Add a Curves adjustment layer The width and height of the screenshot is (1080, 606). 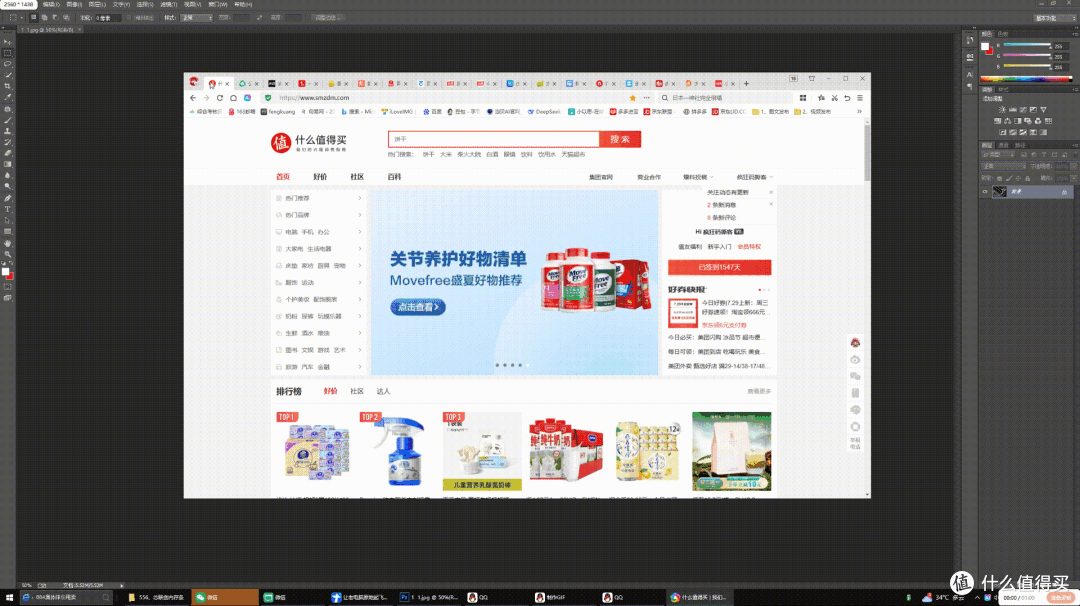1023,109
